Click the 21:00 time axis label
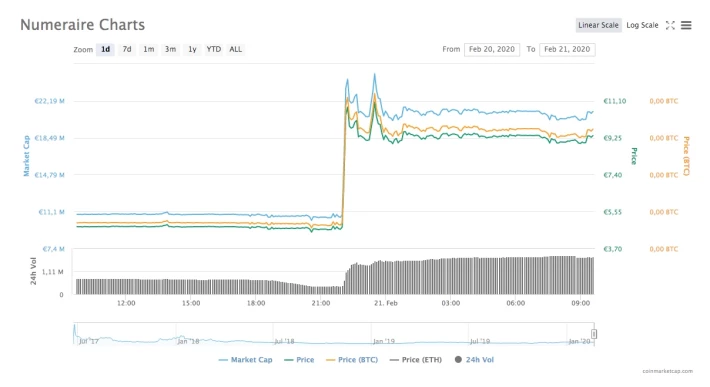The image size is (710, 387). point(321,303)
